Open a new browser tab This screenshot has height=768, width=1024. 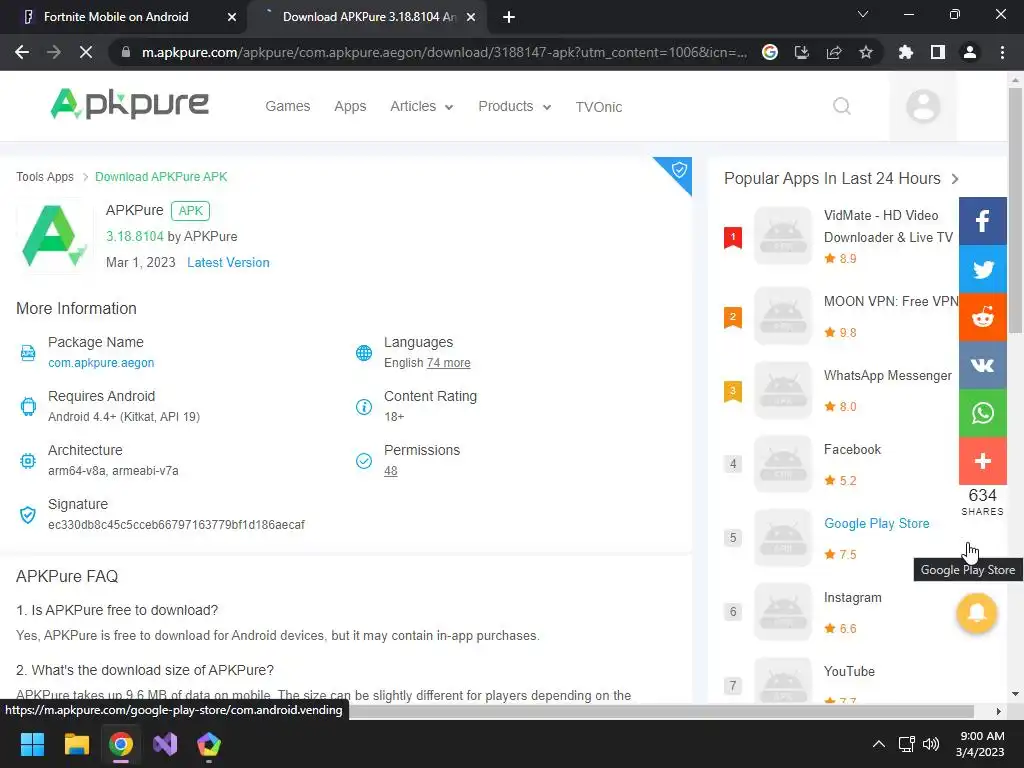(509, 17)
